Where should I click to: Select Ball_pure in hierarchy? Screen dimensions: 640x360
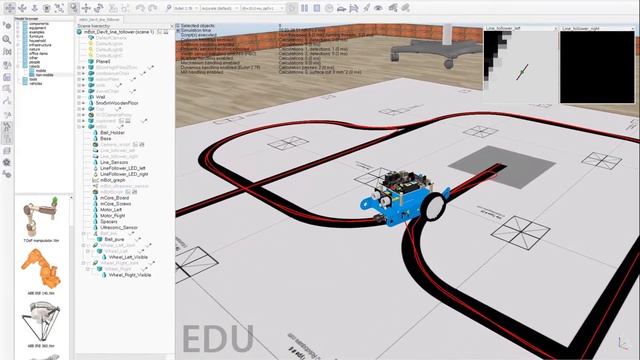click(114, 239)
